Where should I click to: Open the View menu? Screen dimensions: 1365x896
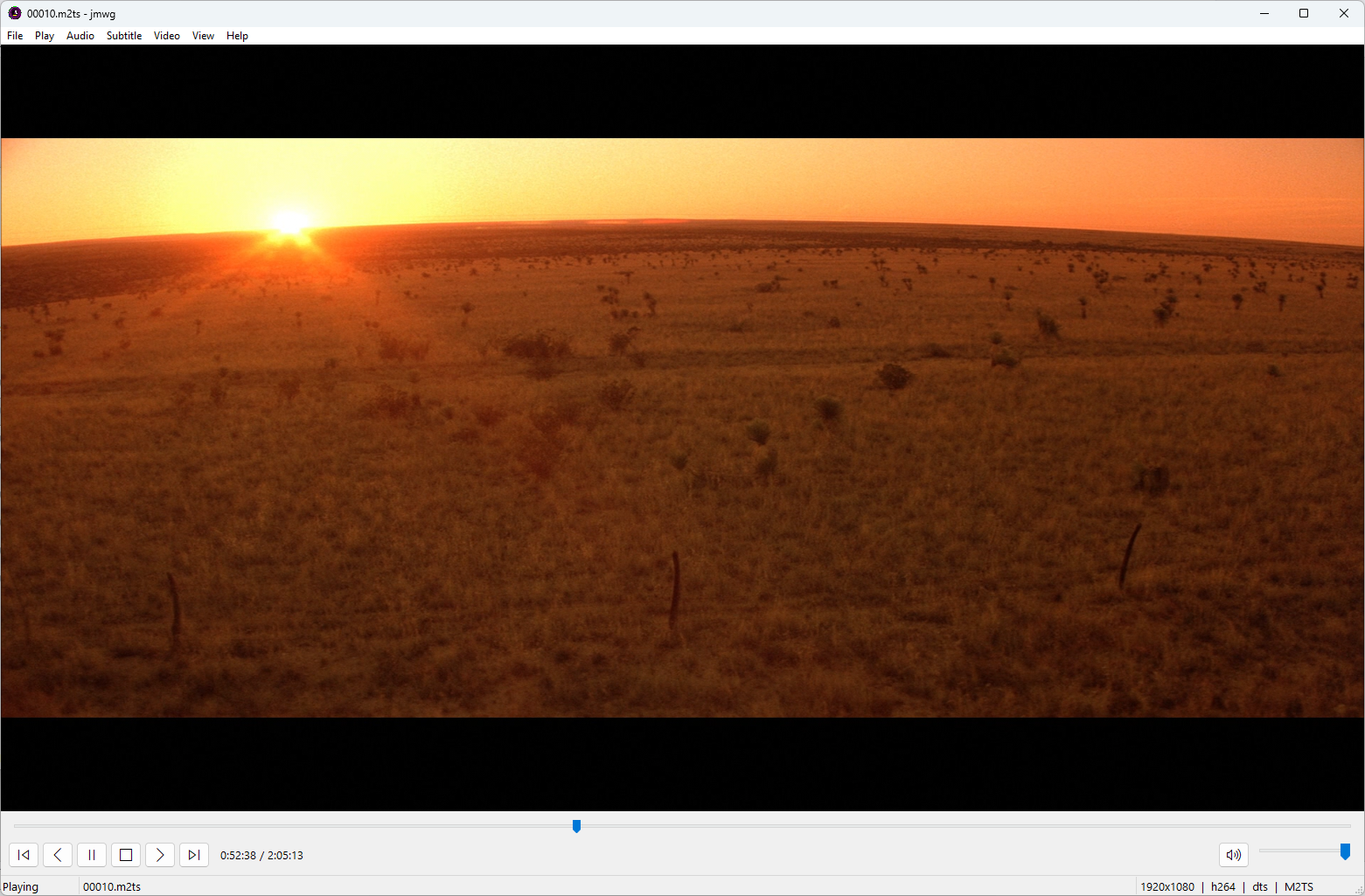pos(203,36)
